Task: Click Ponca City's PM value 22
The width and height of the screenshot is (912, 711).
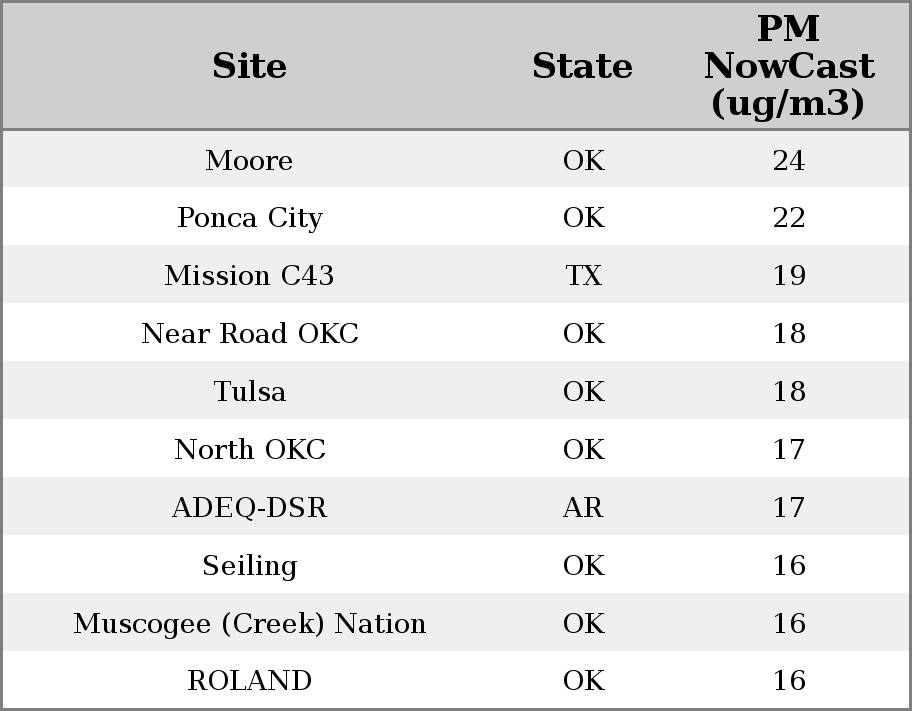Action: click(x=788, y=218)
